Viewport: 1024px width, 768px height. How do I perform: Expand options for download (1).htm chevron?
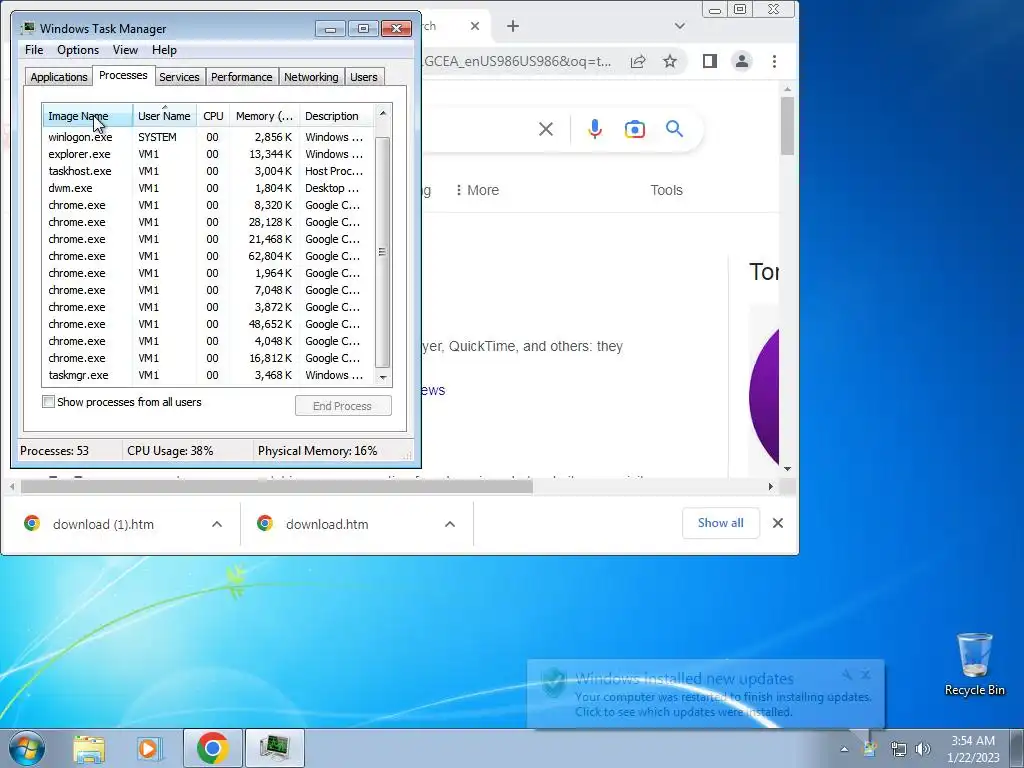pos(217,524)
